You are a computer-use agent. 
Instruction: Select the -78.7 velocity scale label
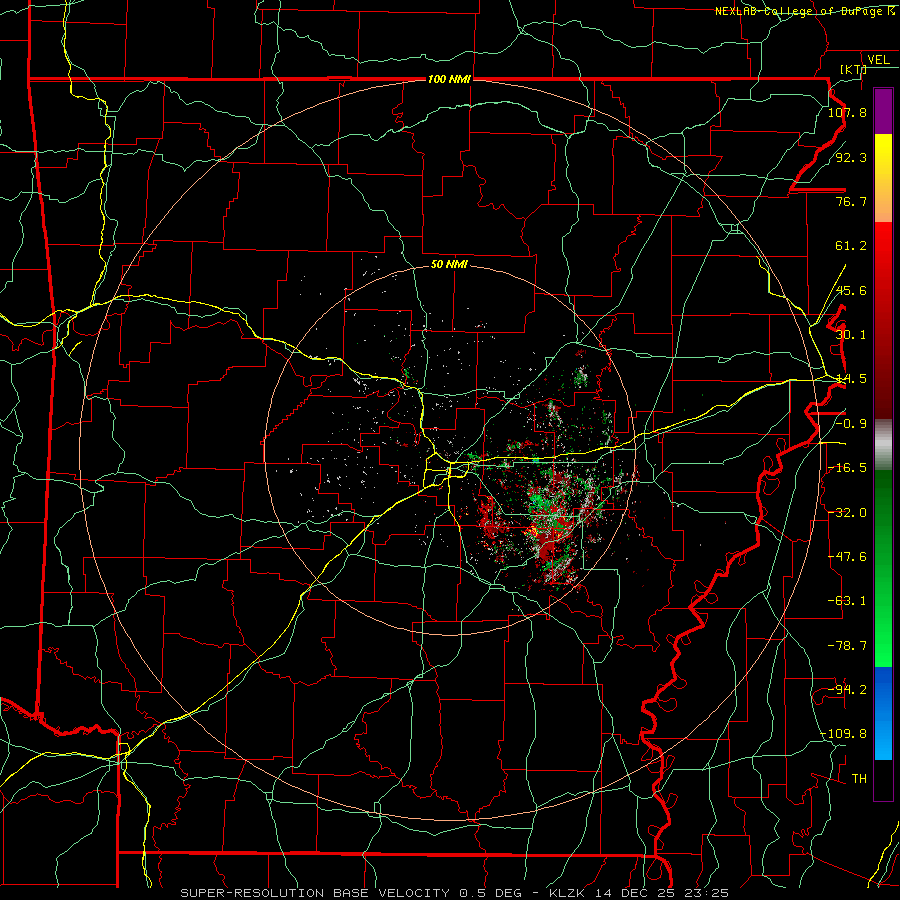click(x=847, y=646)
